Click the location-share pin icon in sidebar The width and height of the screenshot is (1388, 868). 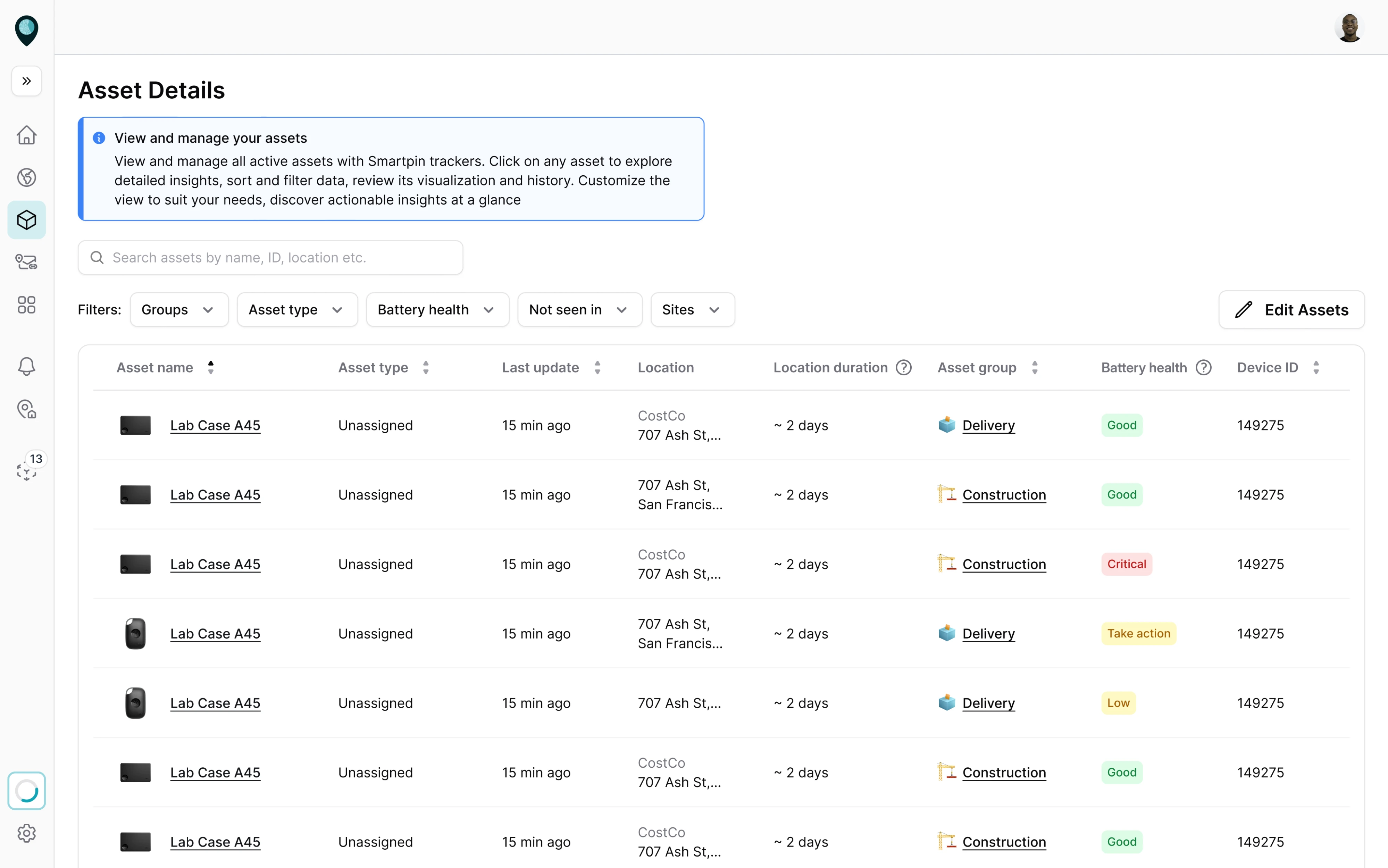[x=26, y=262]
